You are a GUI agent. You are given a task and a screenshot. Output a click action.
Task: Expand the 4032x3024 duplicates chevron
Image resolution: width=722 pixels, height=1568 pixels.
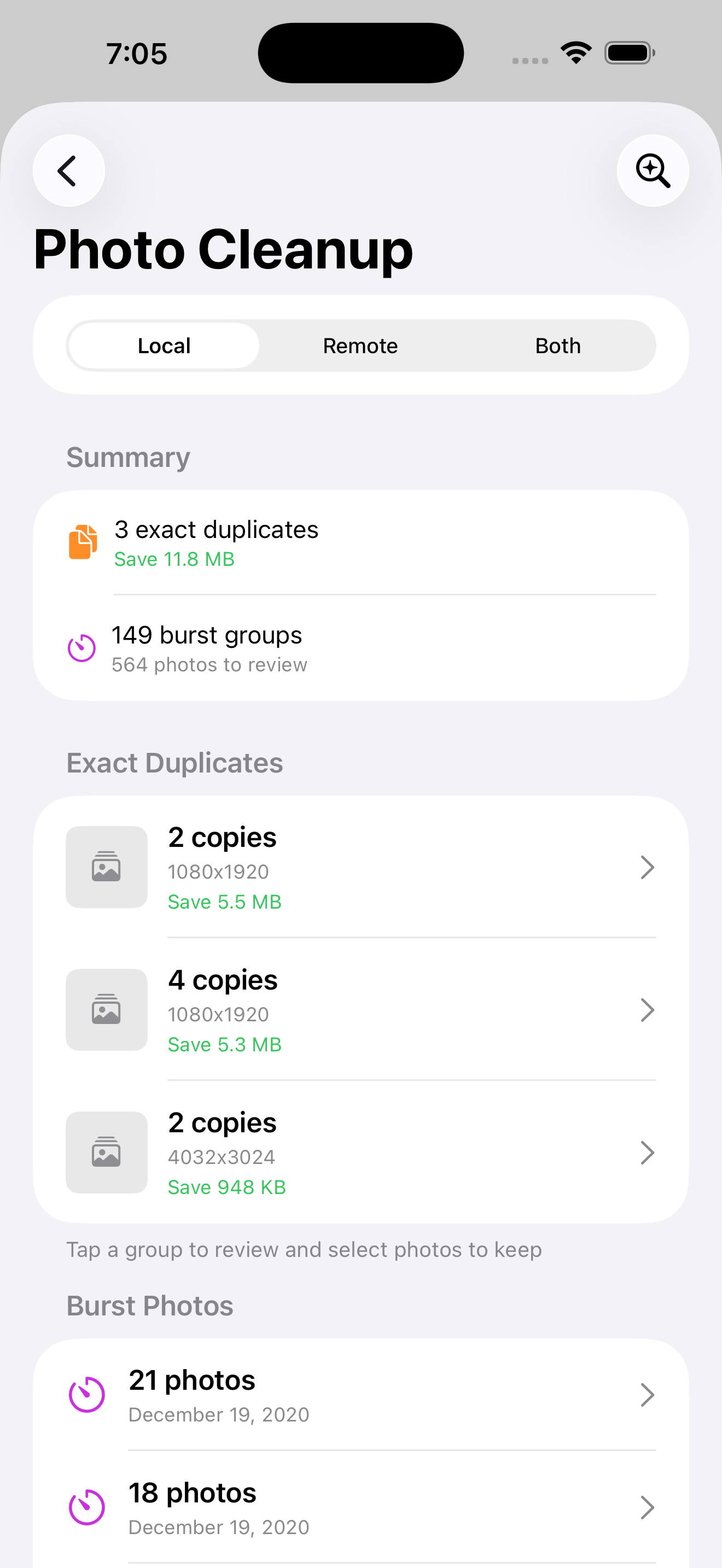tap(647, 1152)
